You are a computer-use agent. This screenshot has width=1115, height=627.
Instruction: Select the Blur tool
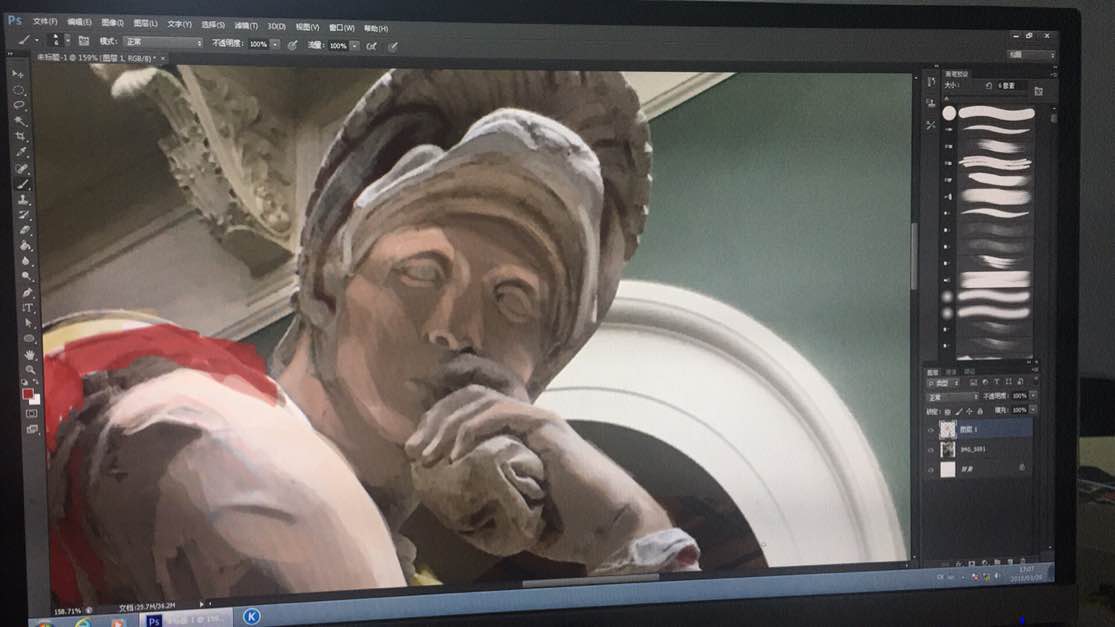coord(26,261)
